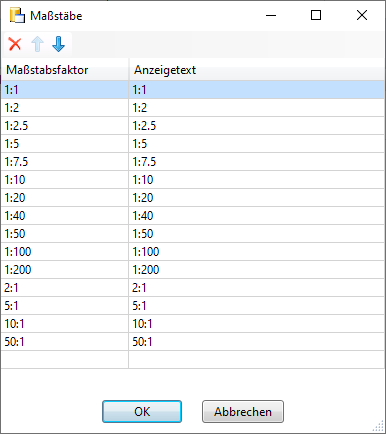This screenshot has width=386, height=434.
Task: Click the 1:100 Anzeigetext cell
Action: 256,252
